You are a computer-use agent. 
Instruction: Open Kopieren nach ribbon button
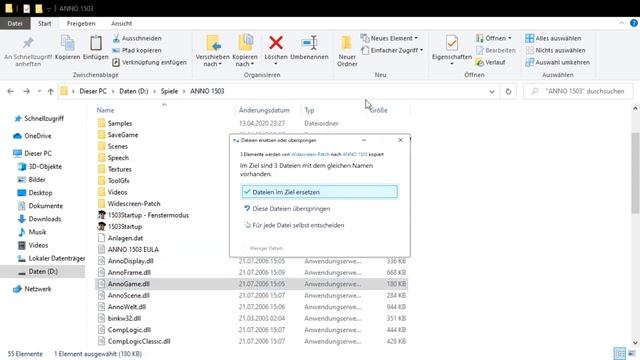click(x=245, y=51)
